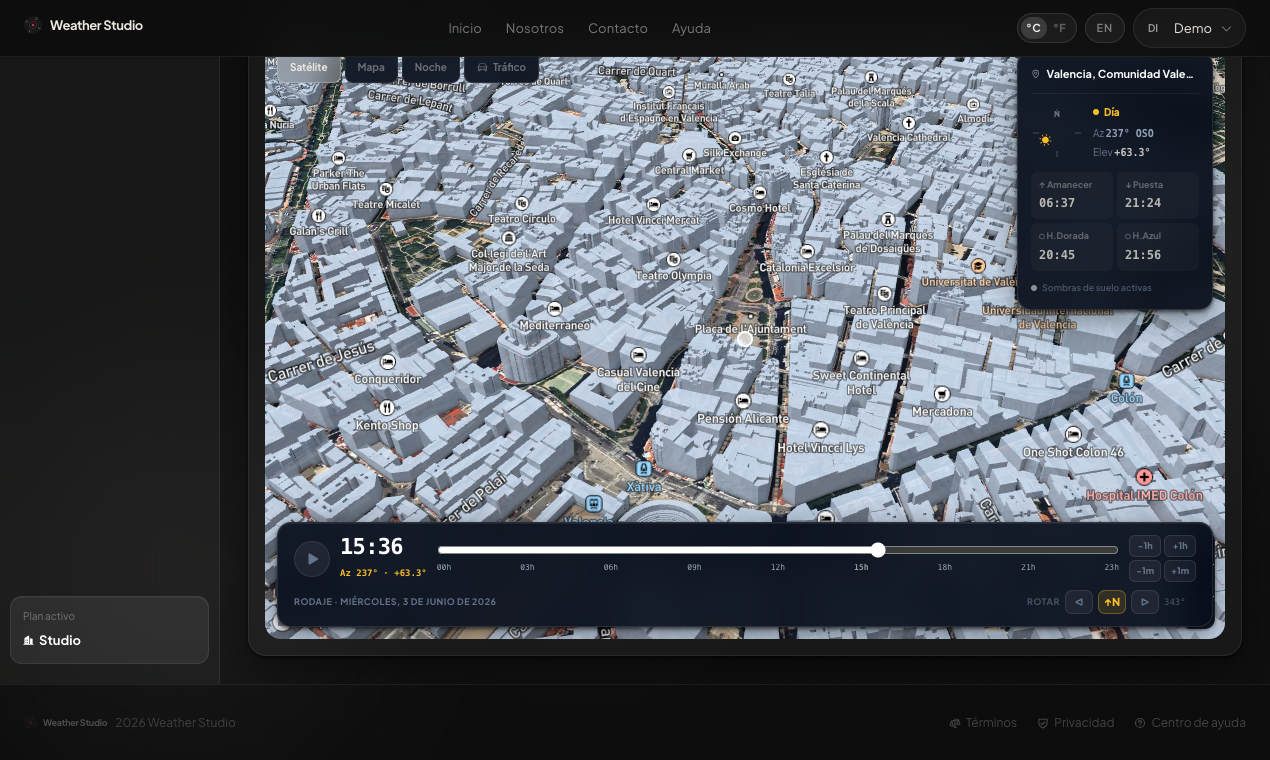
Task: Click the Plaça de l'Ajuntament location marker
Action: tap(745, 339)
